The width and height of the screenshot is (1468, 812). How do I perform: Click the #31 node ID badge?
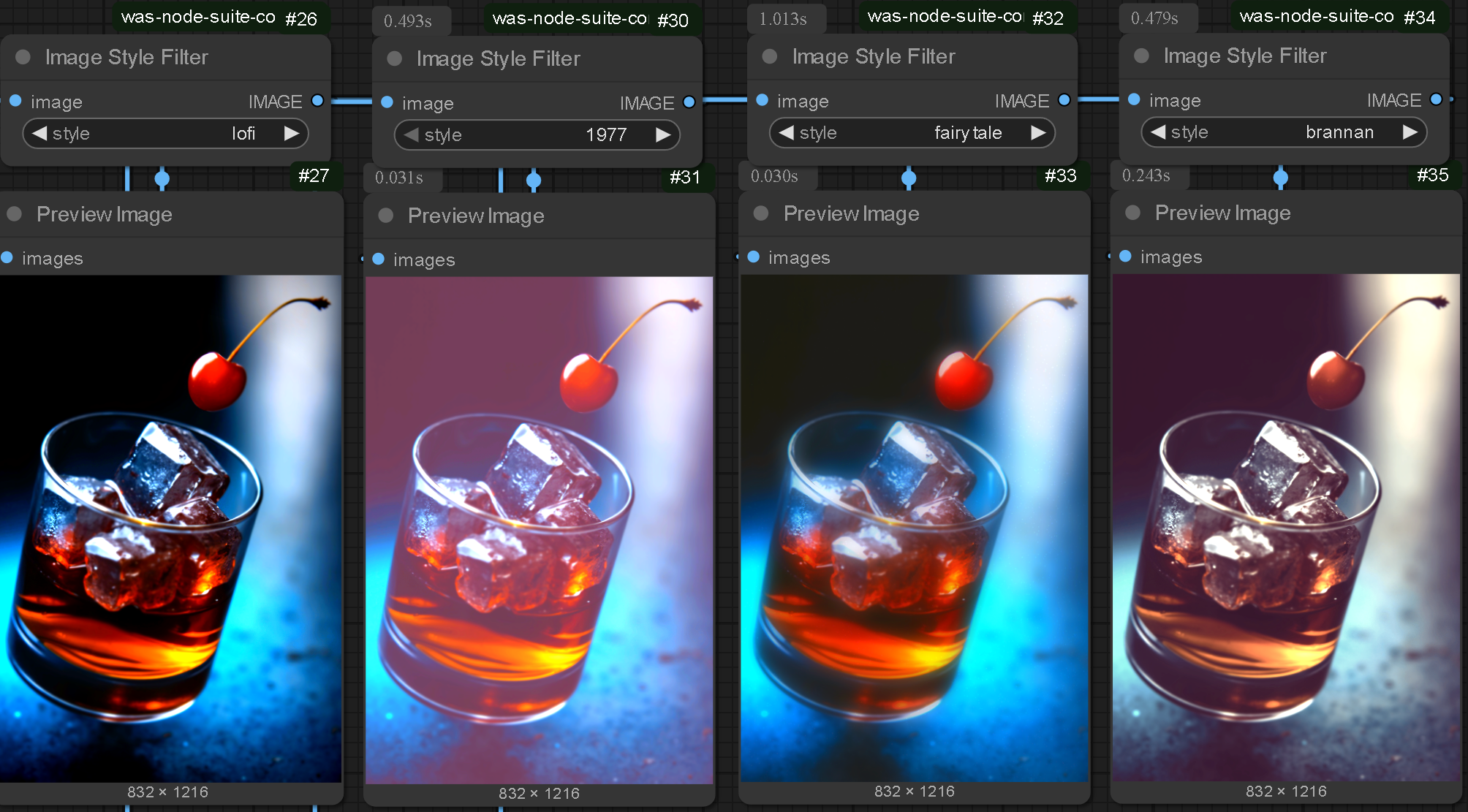pos(685,178)
